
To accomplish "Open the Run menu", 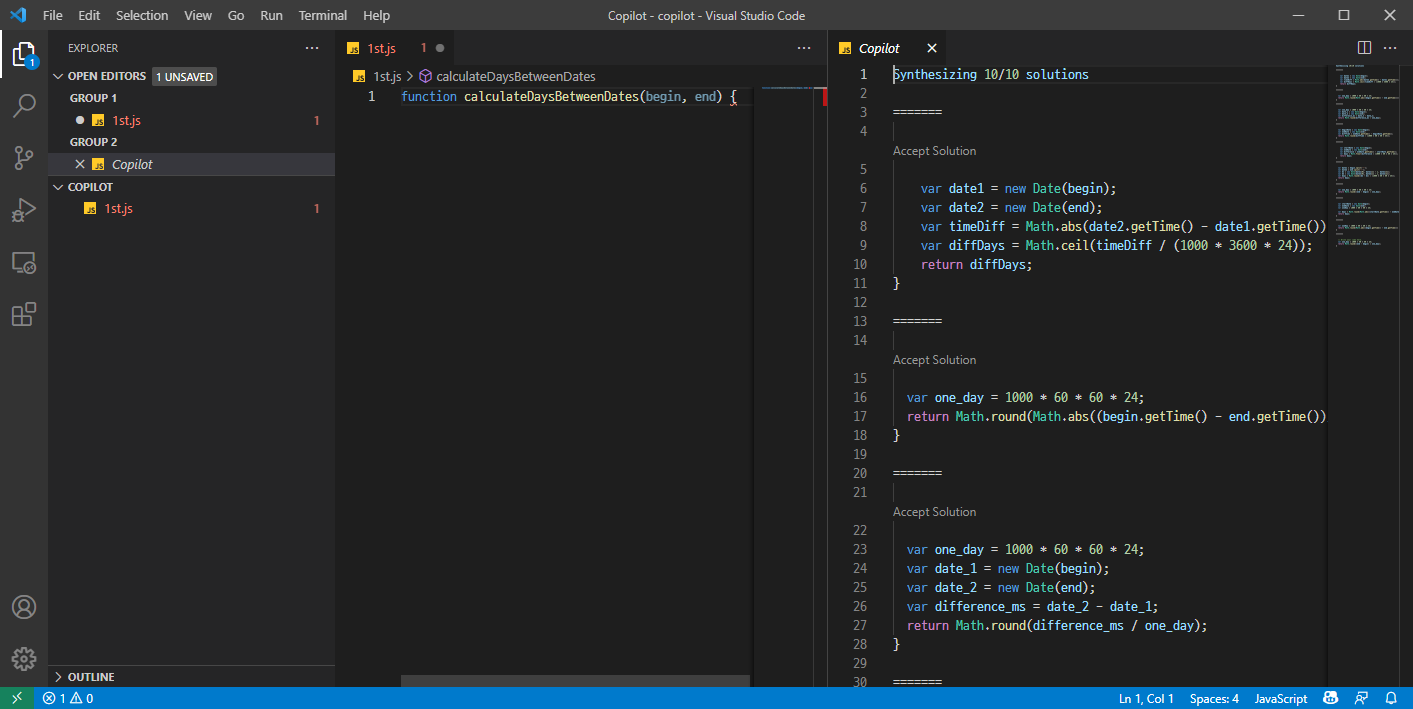I will tap(271, 15).
